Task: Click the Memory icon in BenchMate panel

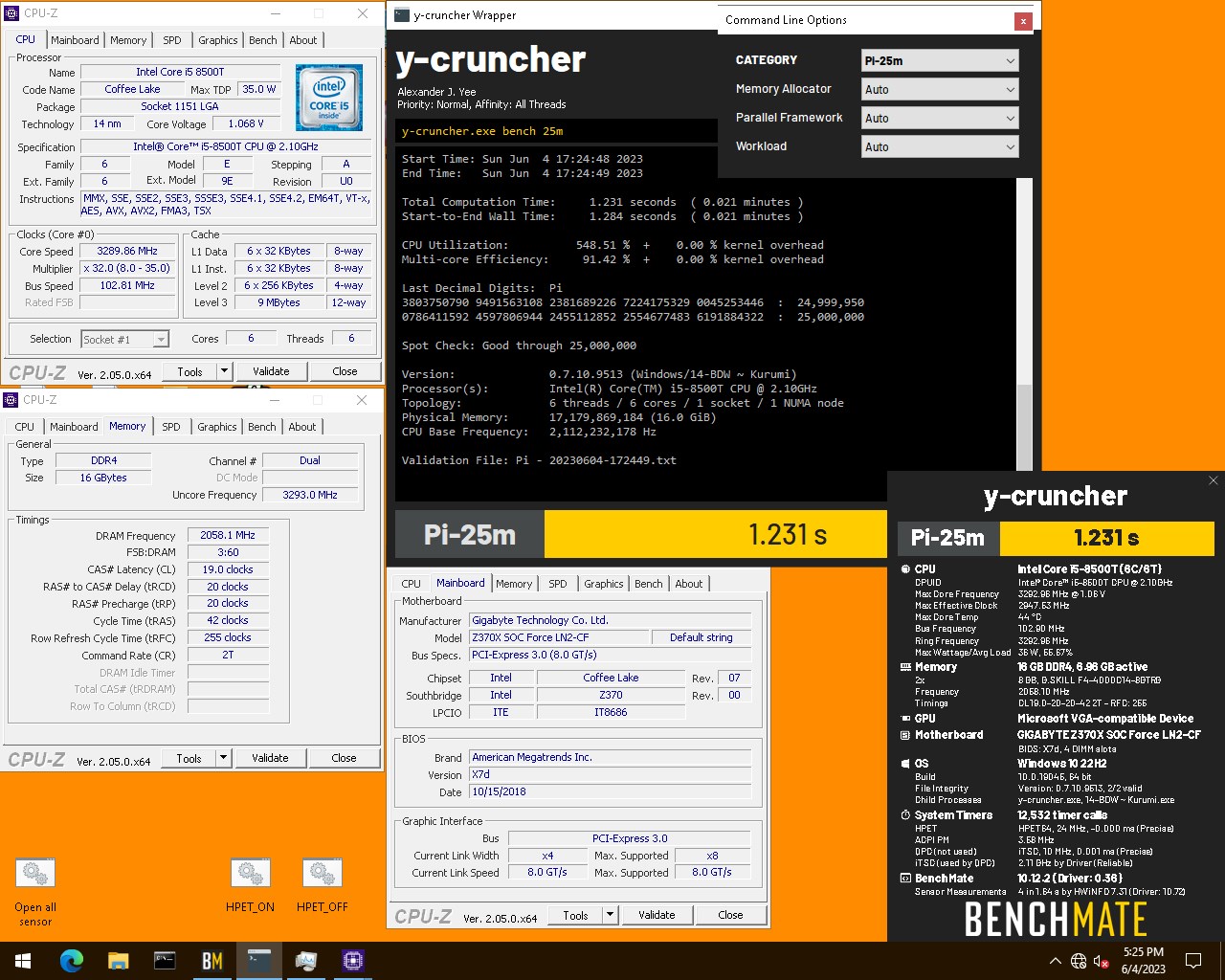Action: (905, 667)
